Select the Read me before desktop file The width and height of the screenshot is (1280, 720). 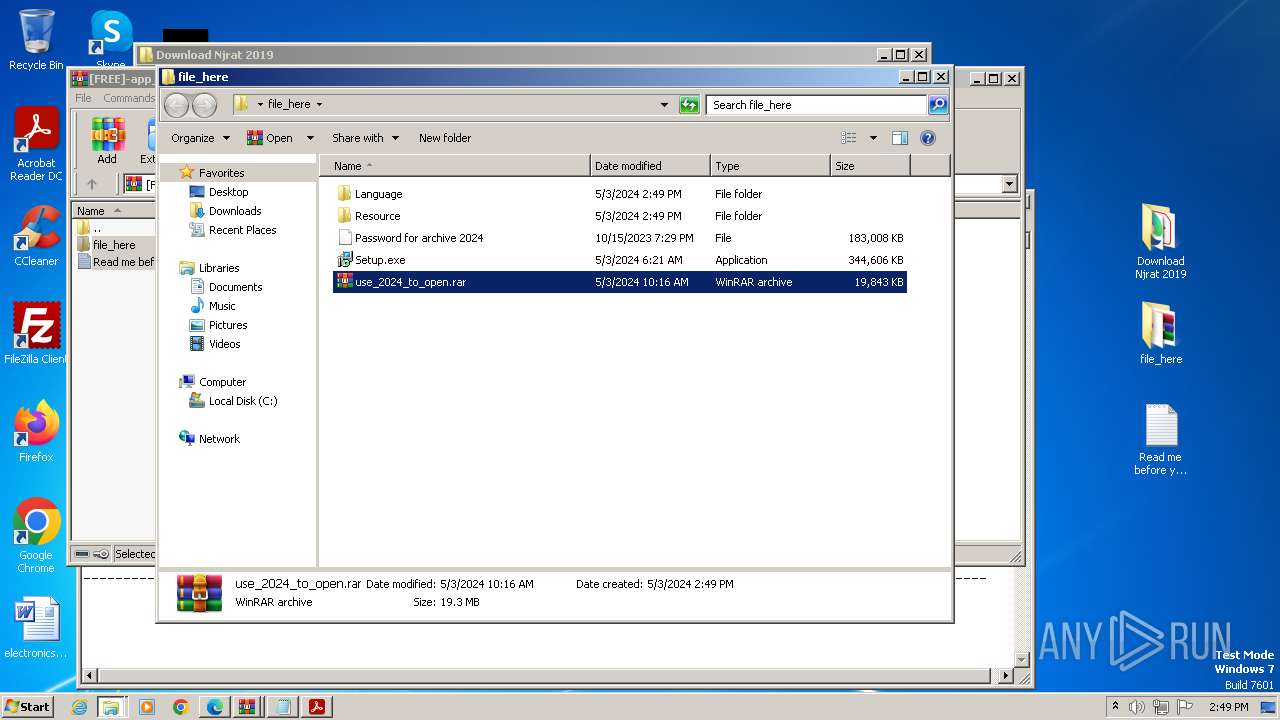[x=1160, y=440]
